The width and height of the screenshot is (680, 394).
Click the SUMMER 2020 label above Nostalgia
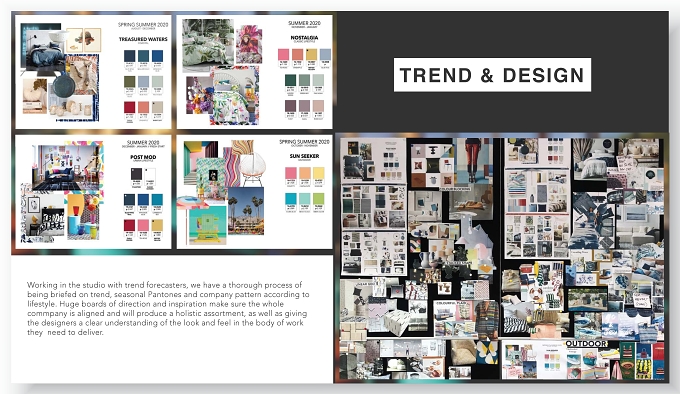tap(304, 23)
